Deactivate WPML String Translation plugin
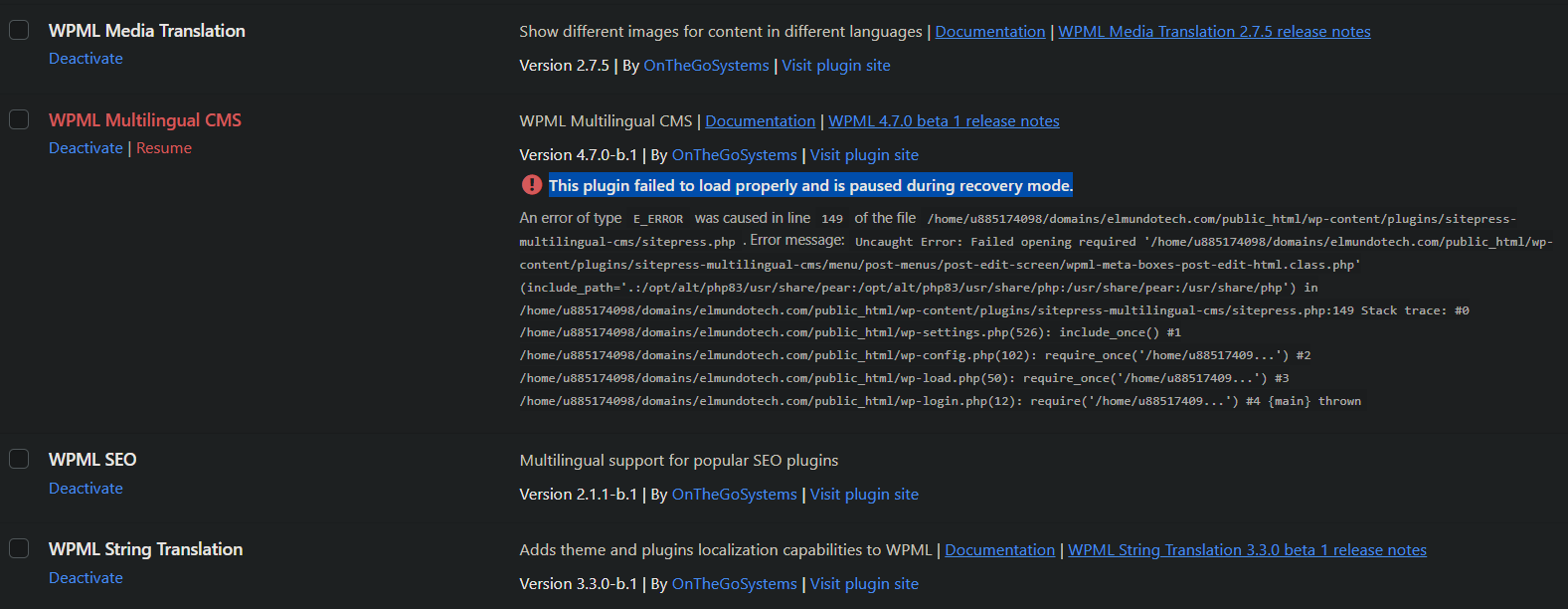1568x609 pixels. 86,578
